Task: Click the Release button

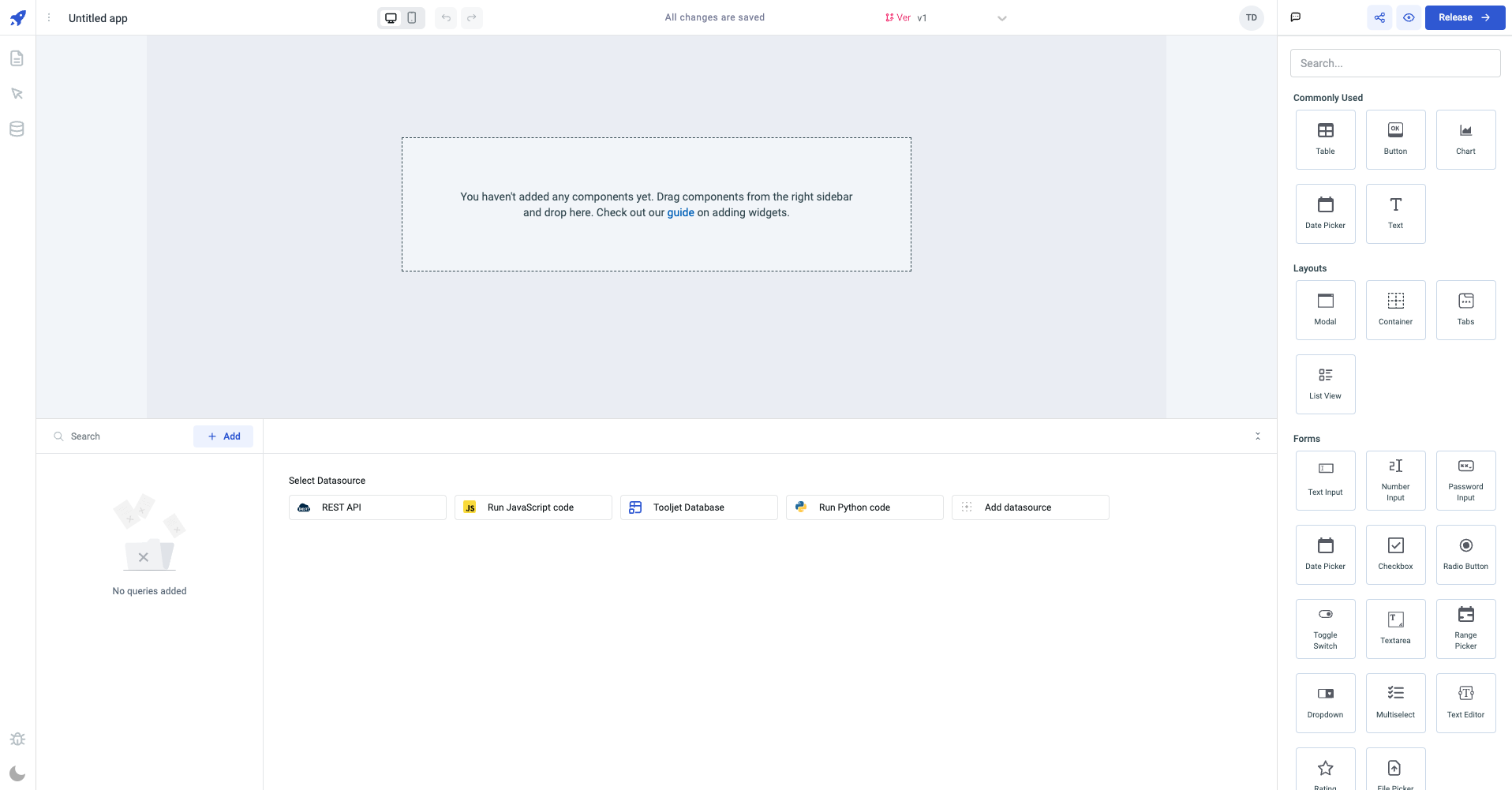Action: tap(1464, 17)
